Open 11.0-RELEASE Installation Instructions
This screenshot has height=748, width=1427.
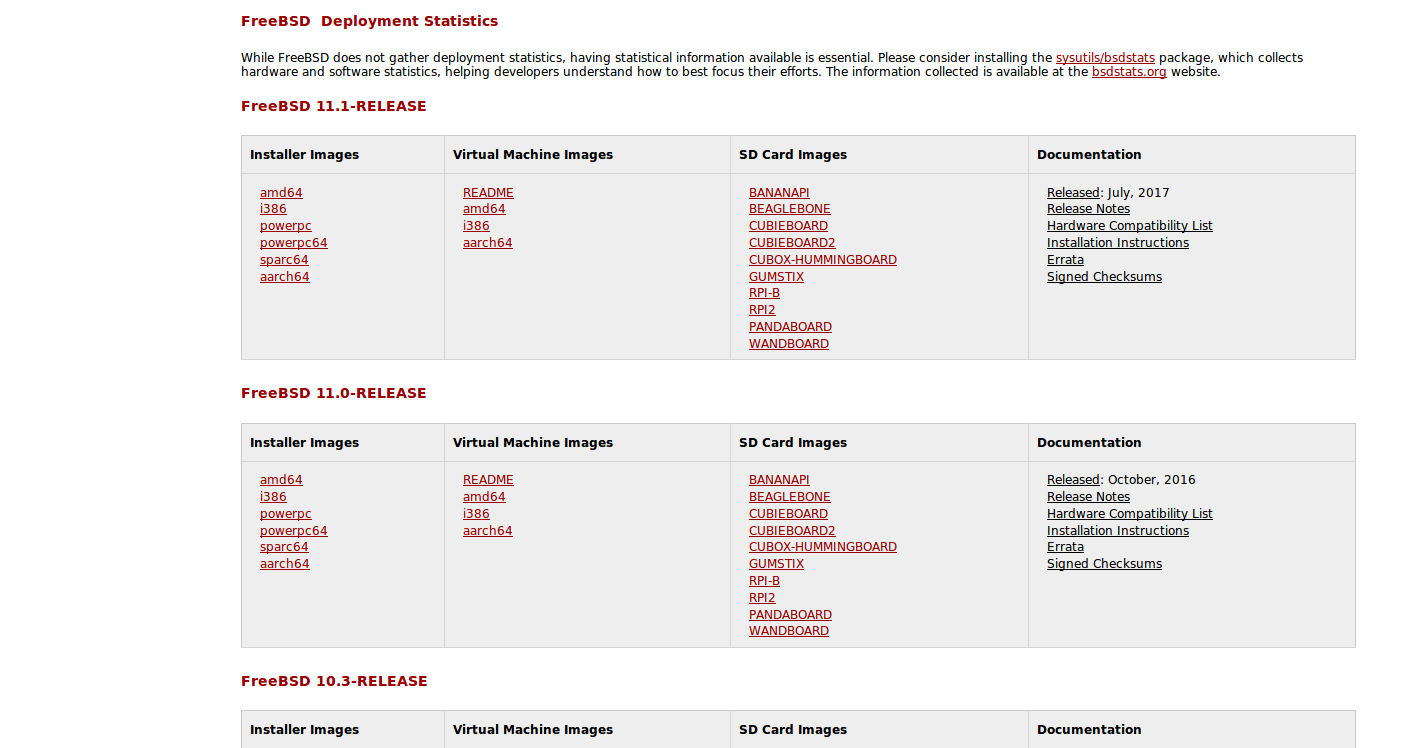[1118, 531]
